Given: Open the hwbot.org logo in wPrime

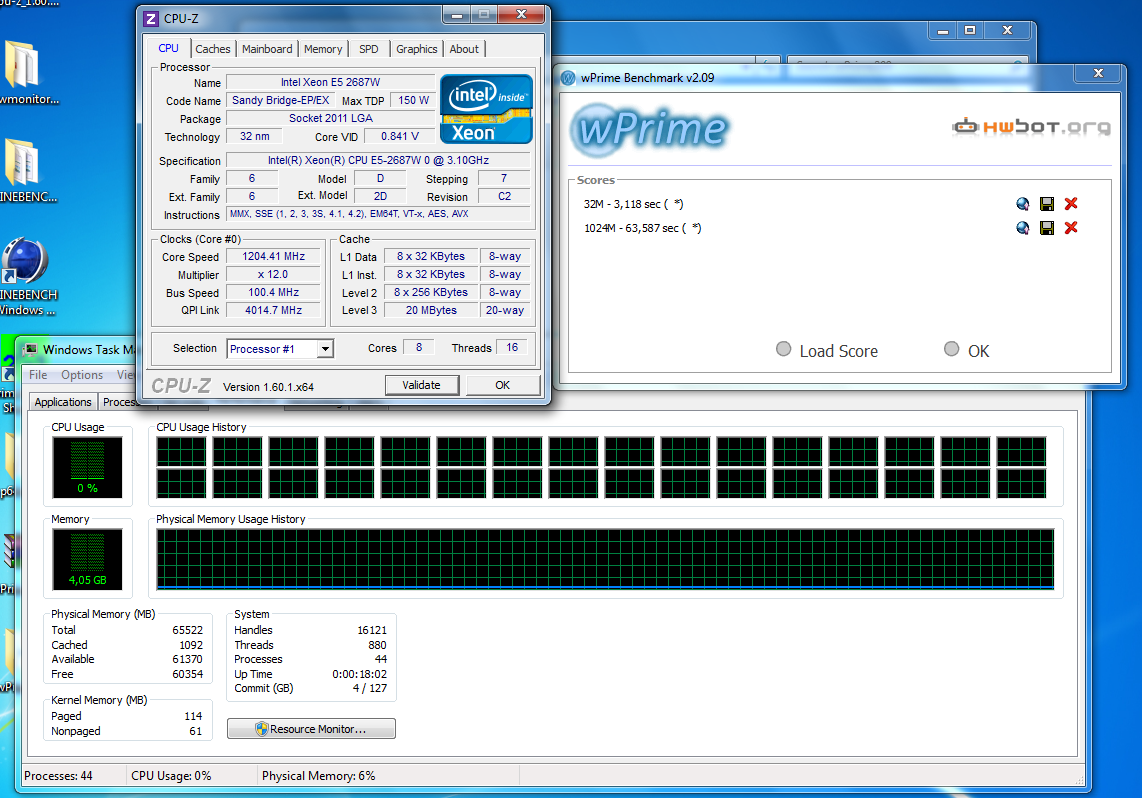Looking at the screenshot, I should [1031, 127].
